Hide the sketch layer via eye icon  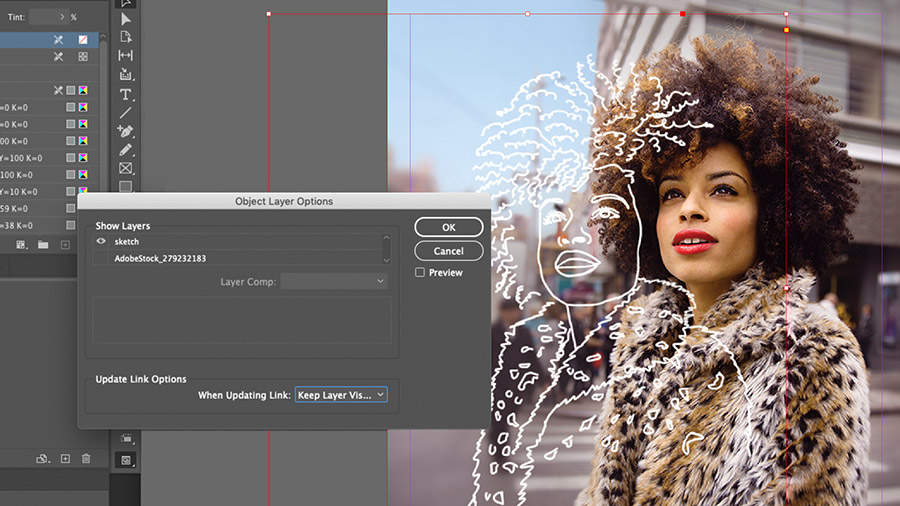coord(101,242)
